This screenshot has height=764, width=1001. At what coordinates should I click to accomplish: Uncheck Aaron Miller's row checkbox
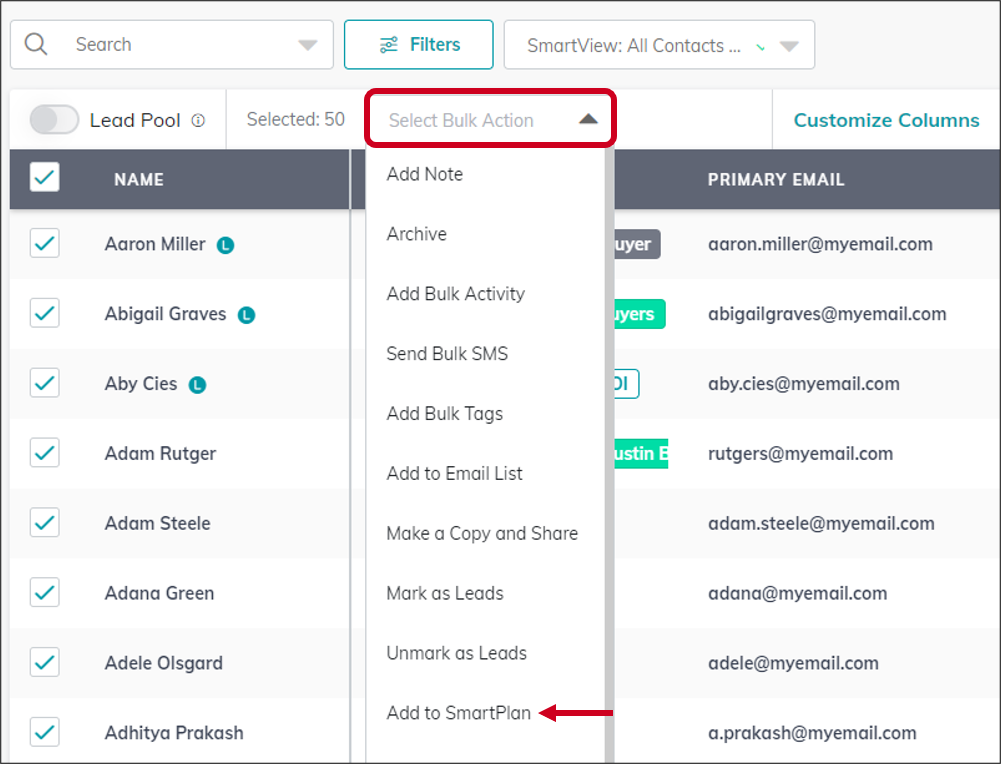click(x=45, y=243)
